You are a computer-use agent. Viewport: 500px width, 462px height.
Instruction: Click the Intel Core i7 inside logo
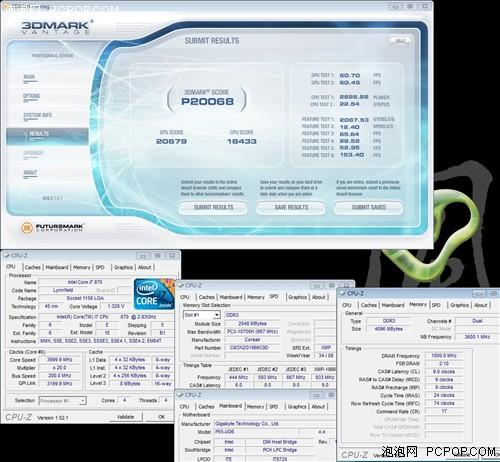click(154, 294)
